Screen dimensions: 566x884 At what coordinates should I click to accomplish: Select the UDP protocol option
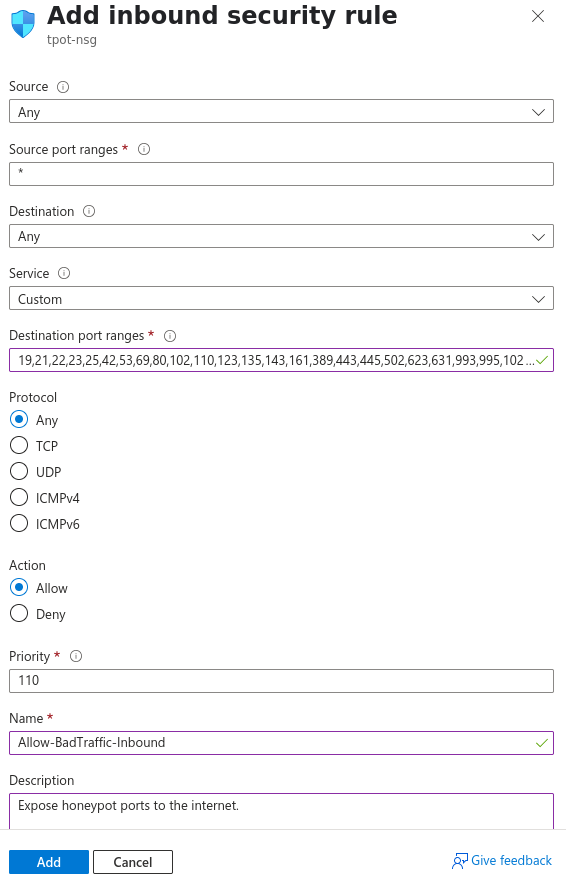click(19, 471)
